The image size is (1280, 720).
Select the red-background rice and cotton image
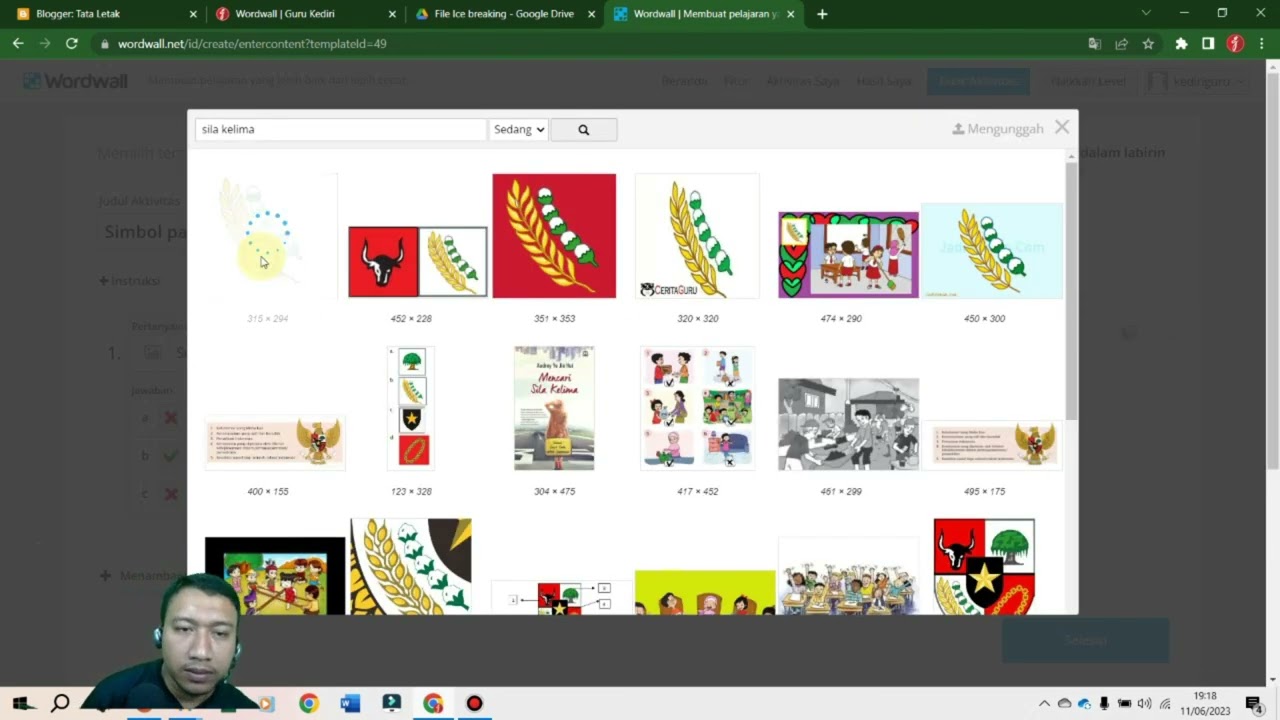point(554,236)
